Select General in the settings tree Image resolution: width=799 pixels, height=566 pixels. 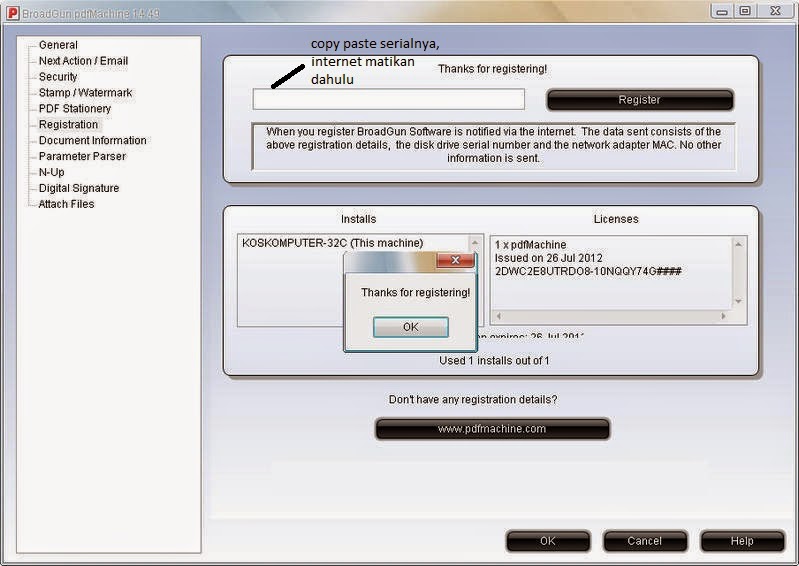58,45
